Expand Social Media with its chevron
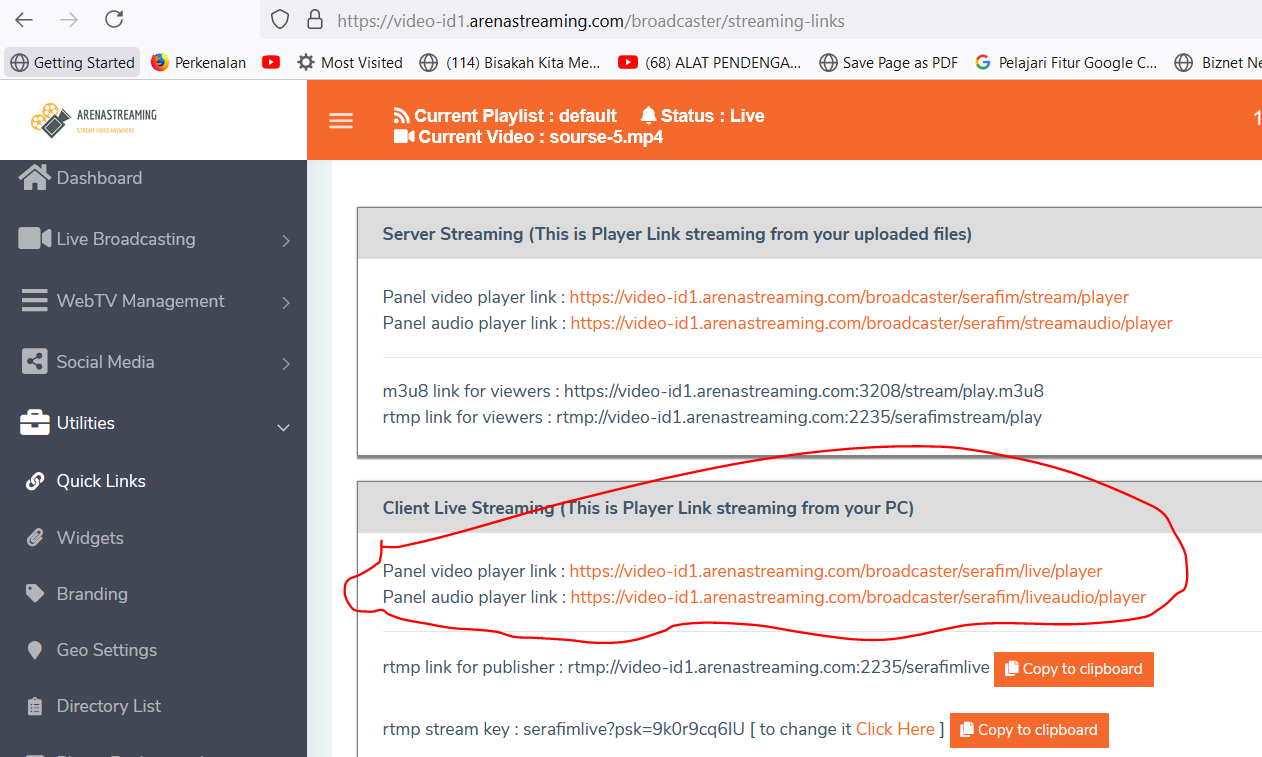Image resolution: width=1262 pixels, height=757 pixels. coord(286,363)
